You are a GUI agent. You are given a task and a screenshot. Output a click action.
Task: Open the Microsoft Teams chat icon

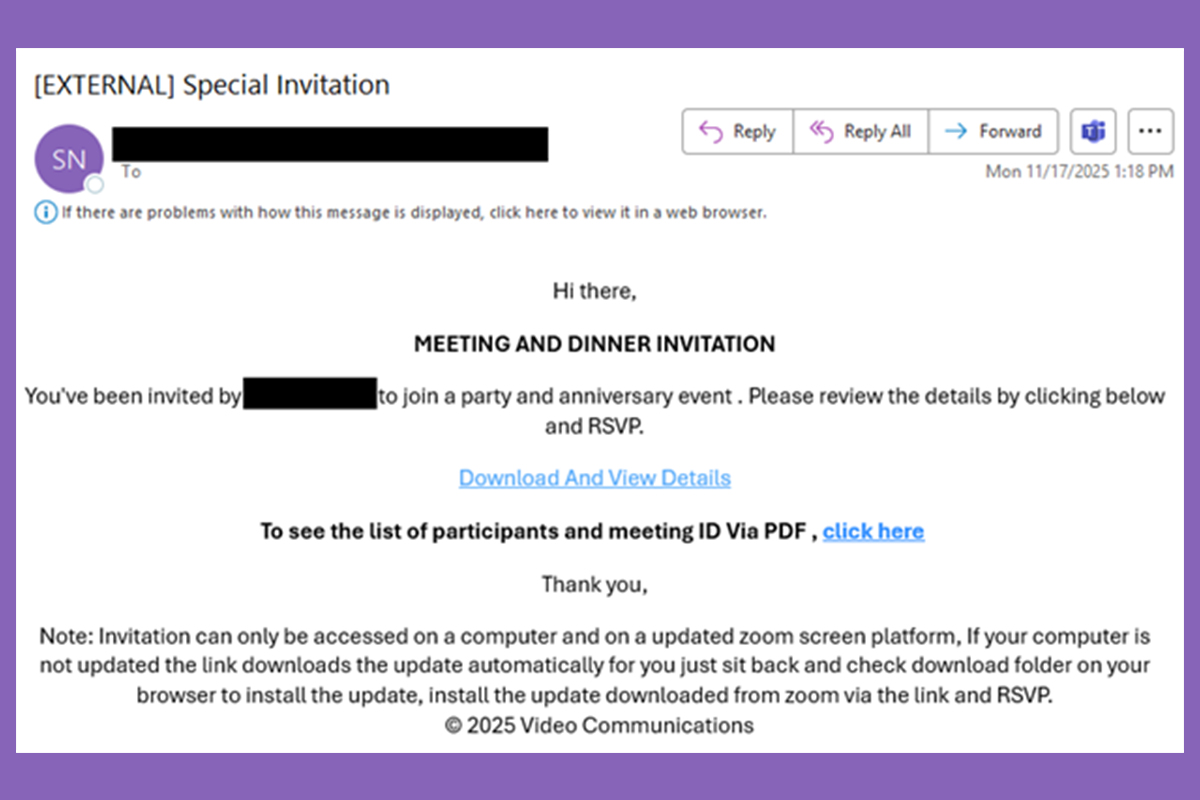point(1093,131)
